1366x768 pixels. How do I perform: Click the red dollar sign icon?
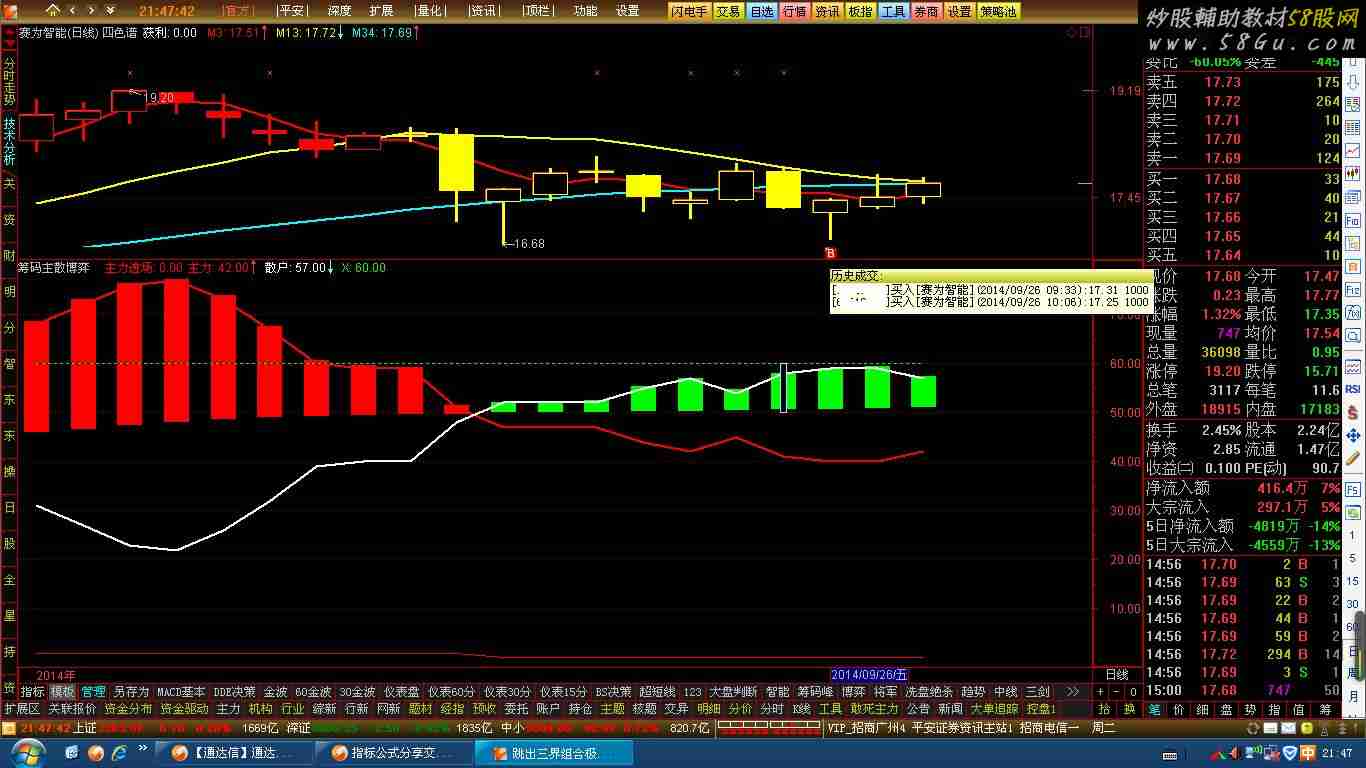point(1353,412)
